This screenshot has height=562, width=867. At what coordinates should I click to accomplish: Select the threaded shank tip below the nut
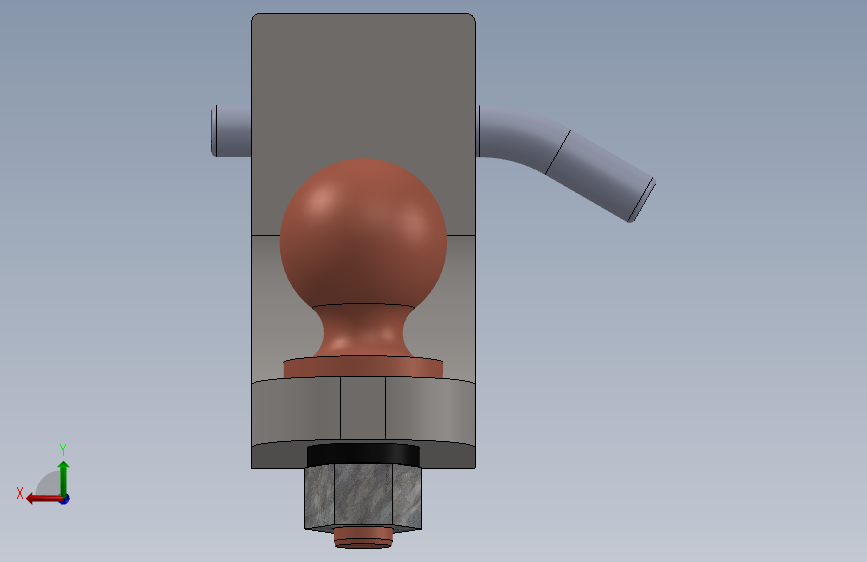363,537
